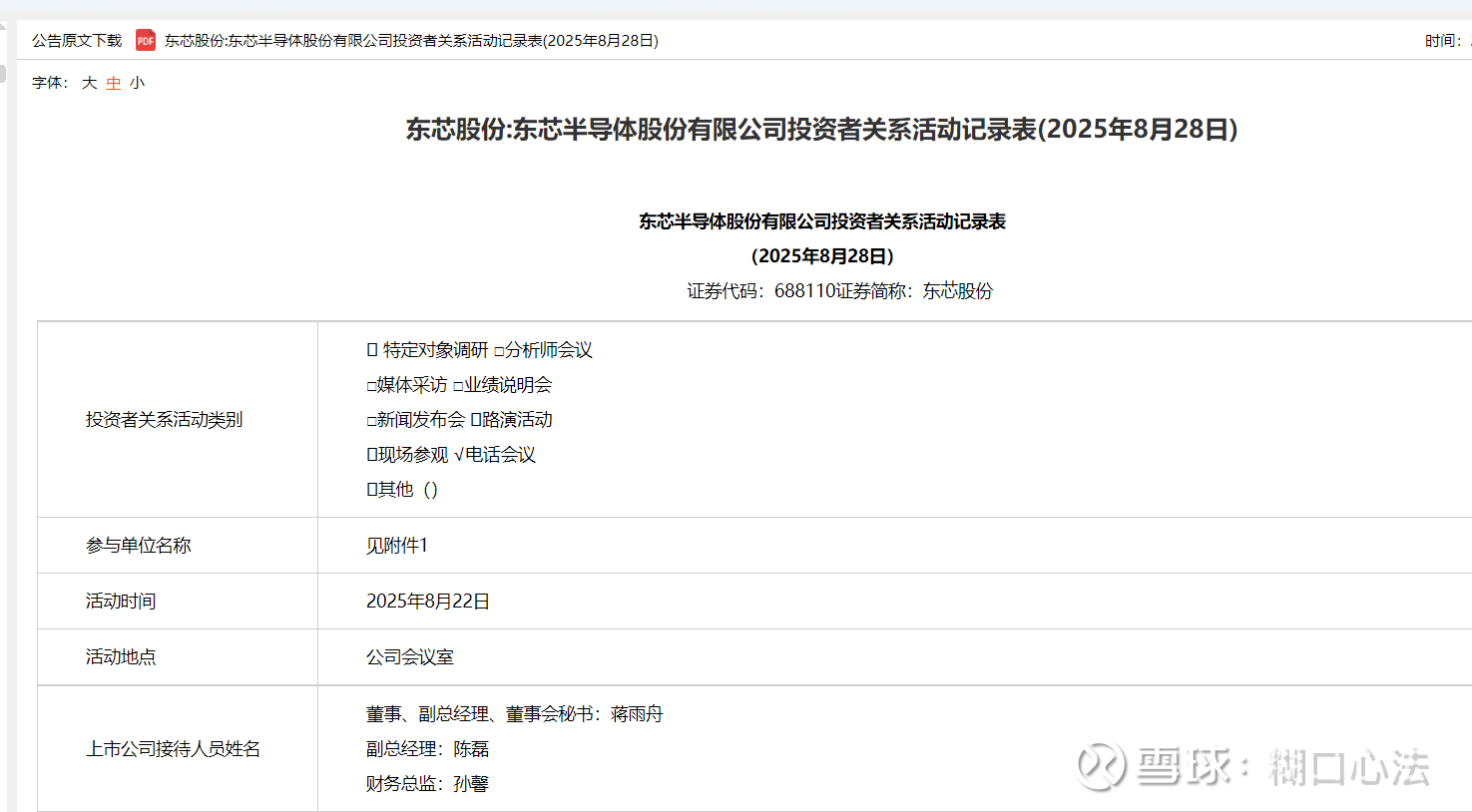Click the 分析师会议 option

(544, 350)
